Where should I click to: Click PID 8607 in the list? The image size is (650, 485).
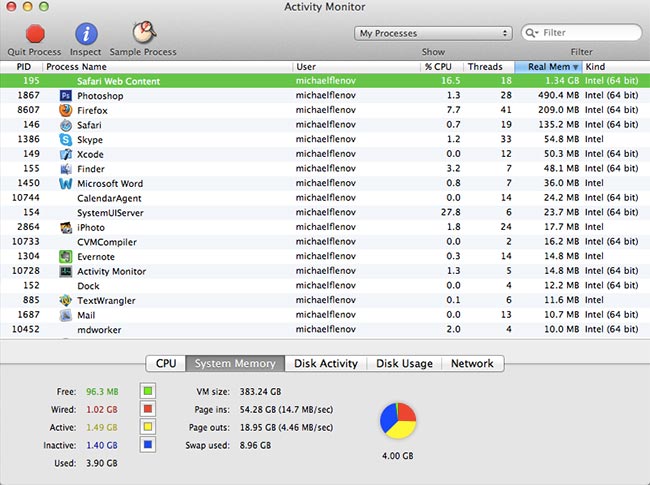(28, 110)
